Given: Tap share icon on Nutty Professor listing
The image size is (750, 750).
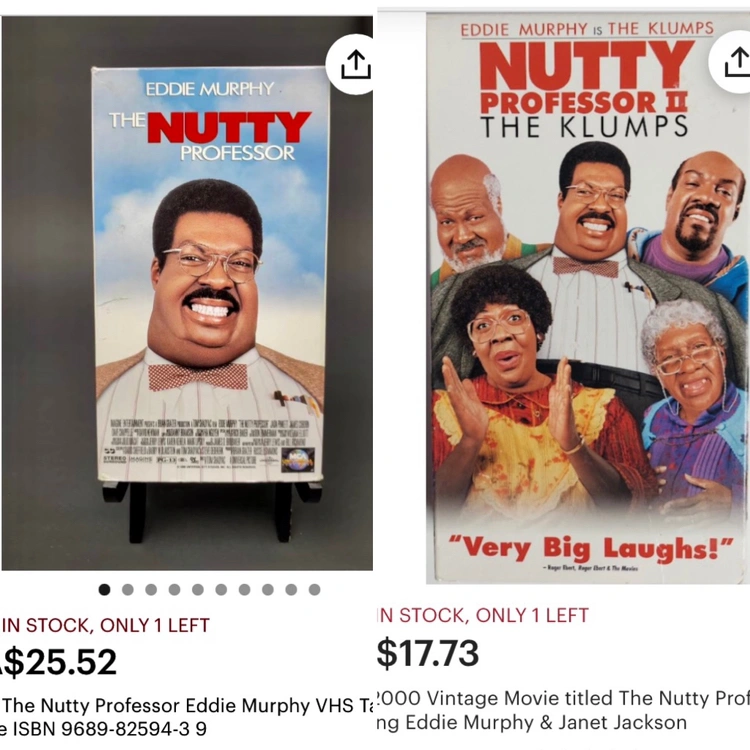Looking at the screenshot, I should pos(353,64).
